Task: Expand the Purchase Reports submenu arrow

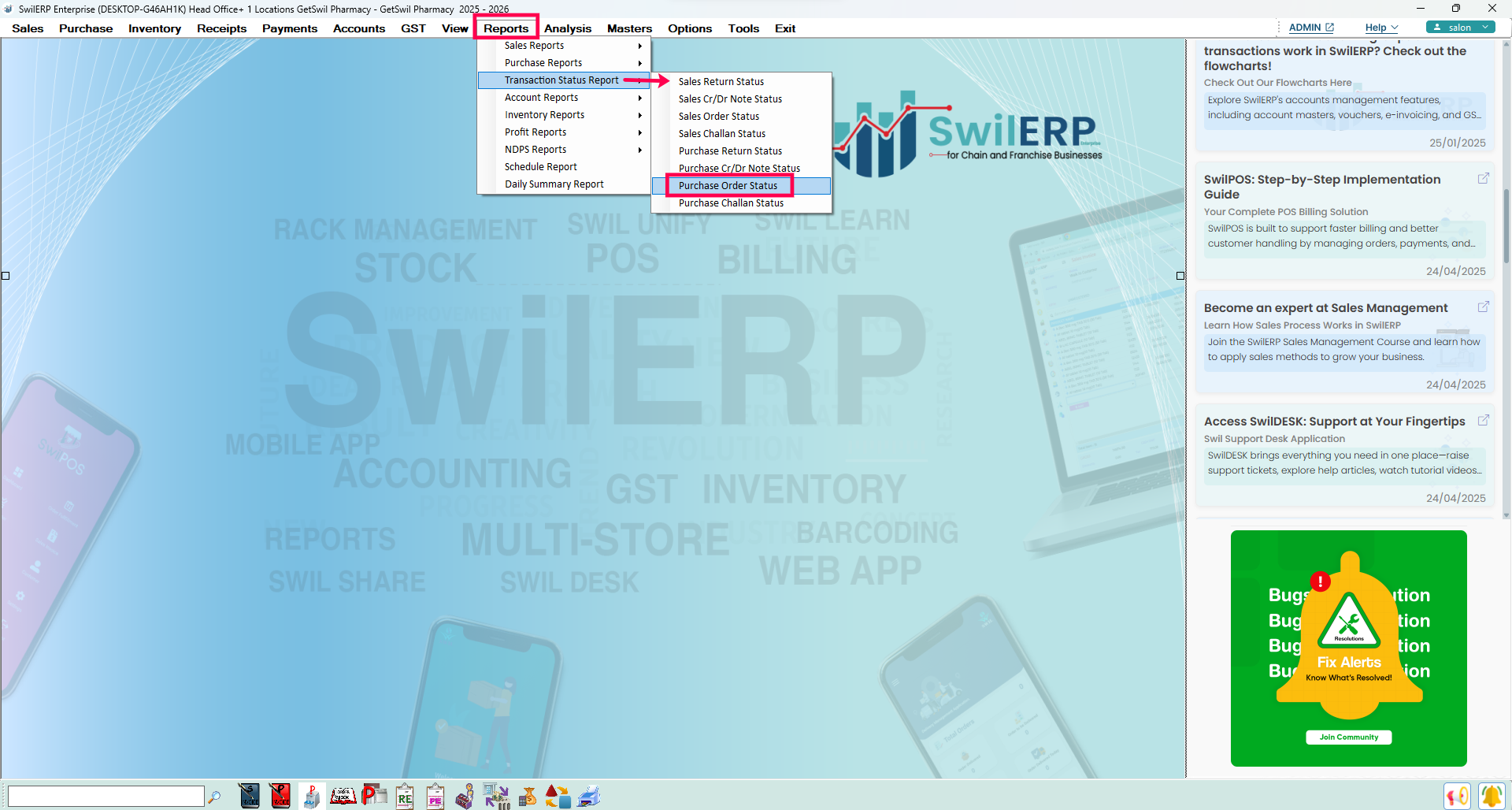Action: coord(640,63)
